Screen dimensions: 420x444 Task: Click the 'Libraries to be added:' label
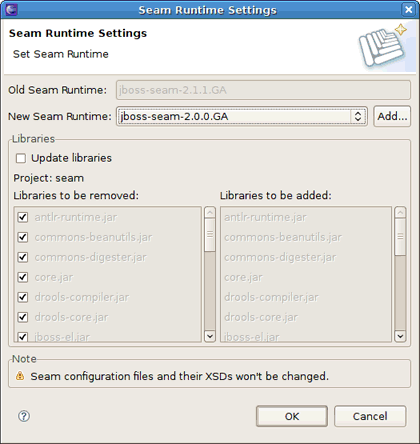(x=276, y=195)
